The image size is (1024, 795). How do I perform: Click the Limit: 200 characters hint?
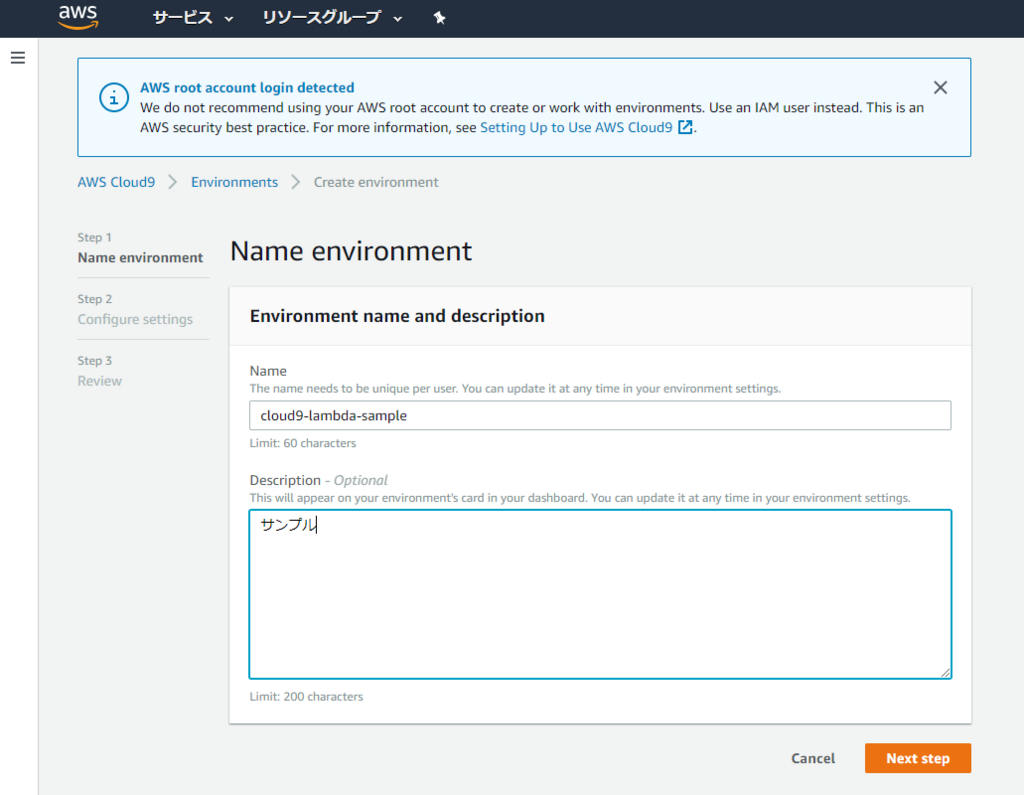[306, 696]
